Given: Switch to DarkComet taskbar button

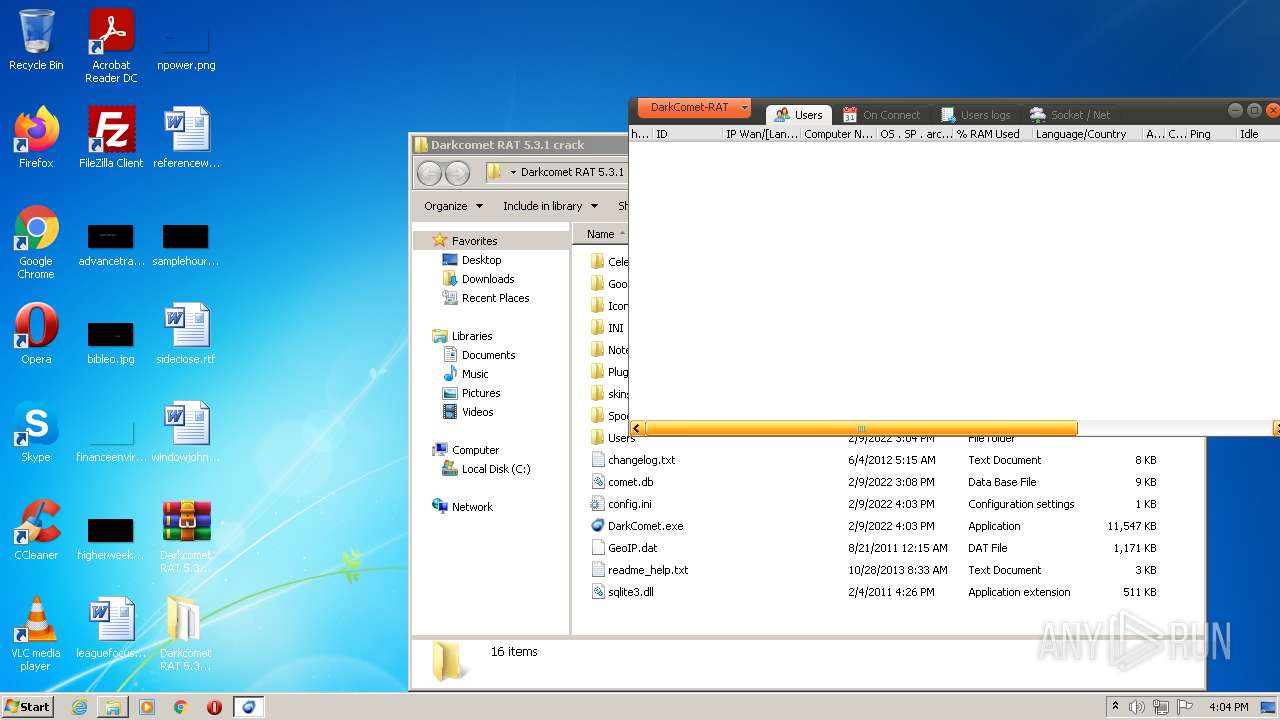Looking at the screenshot, I should tap(249, 707).
